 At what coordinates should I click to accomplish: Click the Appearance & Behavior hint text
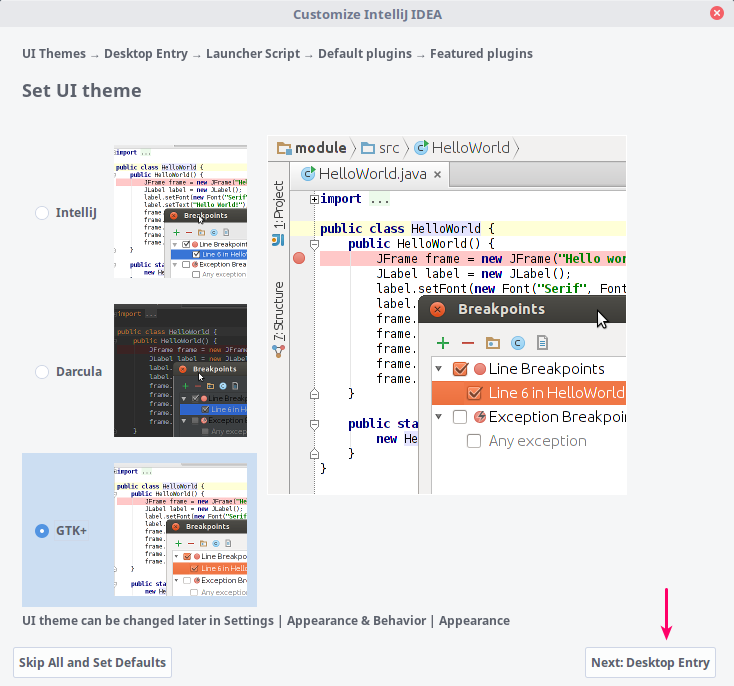356,620
